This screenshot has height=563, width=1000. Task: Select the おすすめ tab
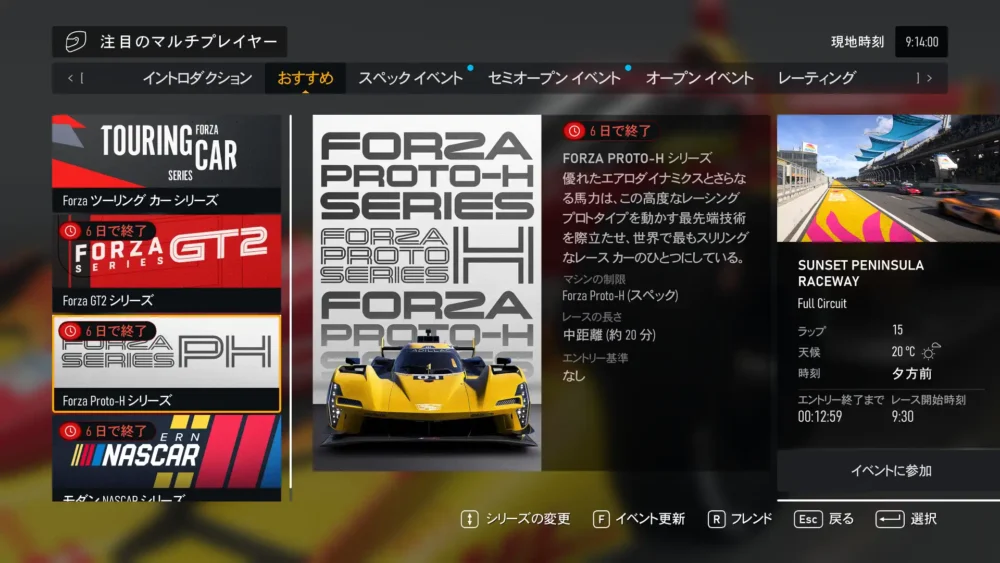click(305, 78)
